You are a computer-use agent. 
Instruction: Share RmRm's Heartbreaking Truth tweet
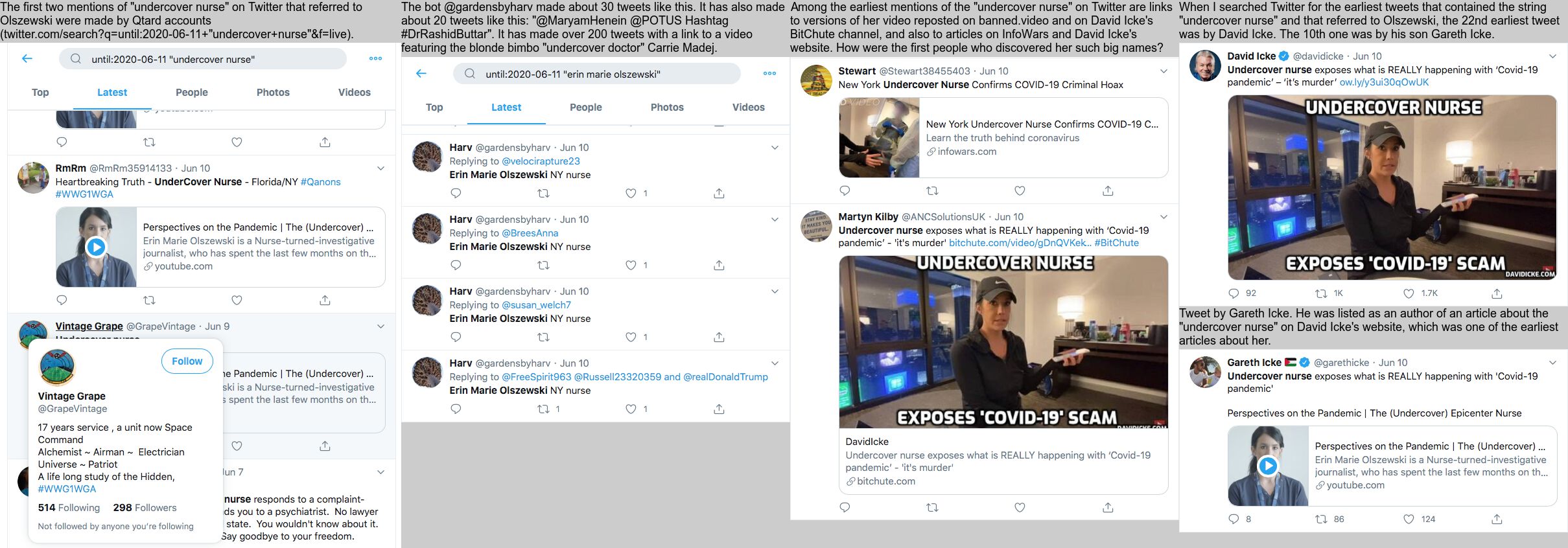click(325, 300)
